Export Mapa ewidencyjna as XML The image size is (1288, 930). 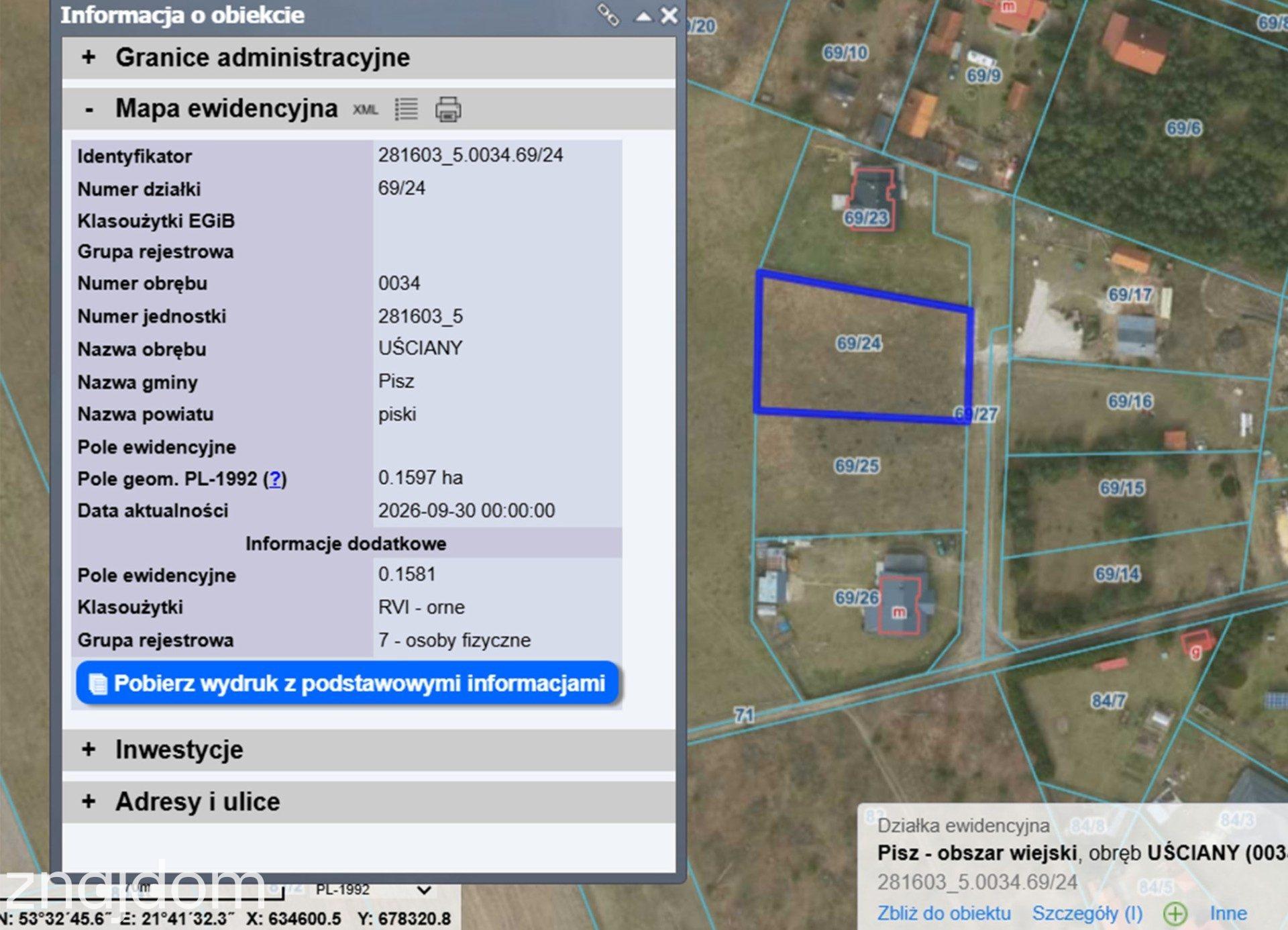(366, 109)
